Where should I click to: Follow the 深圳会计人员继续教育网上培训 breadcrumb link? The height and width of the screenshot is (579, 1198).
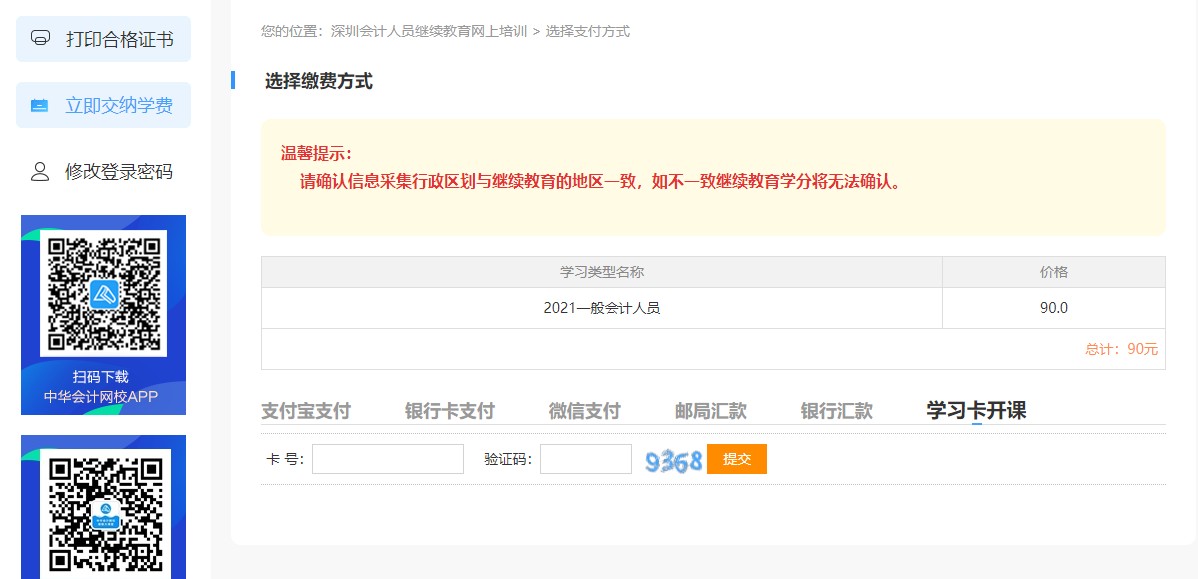pyautogui.click(x=429, y=31)
